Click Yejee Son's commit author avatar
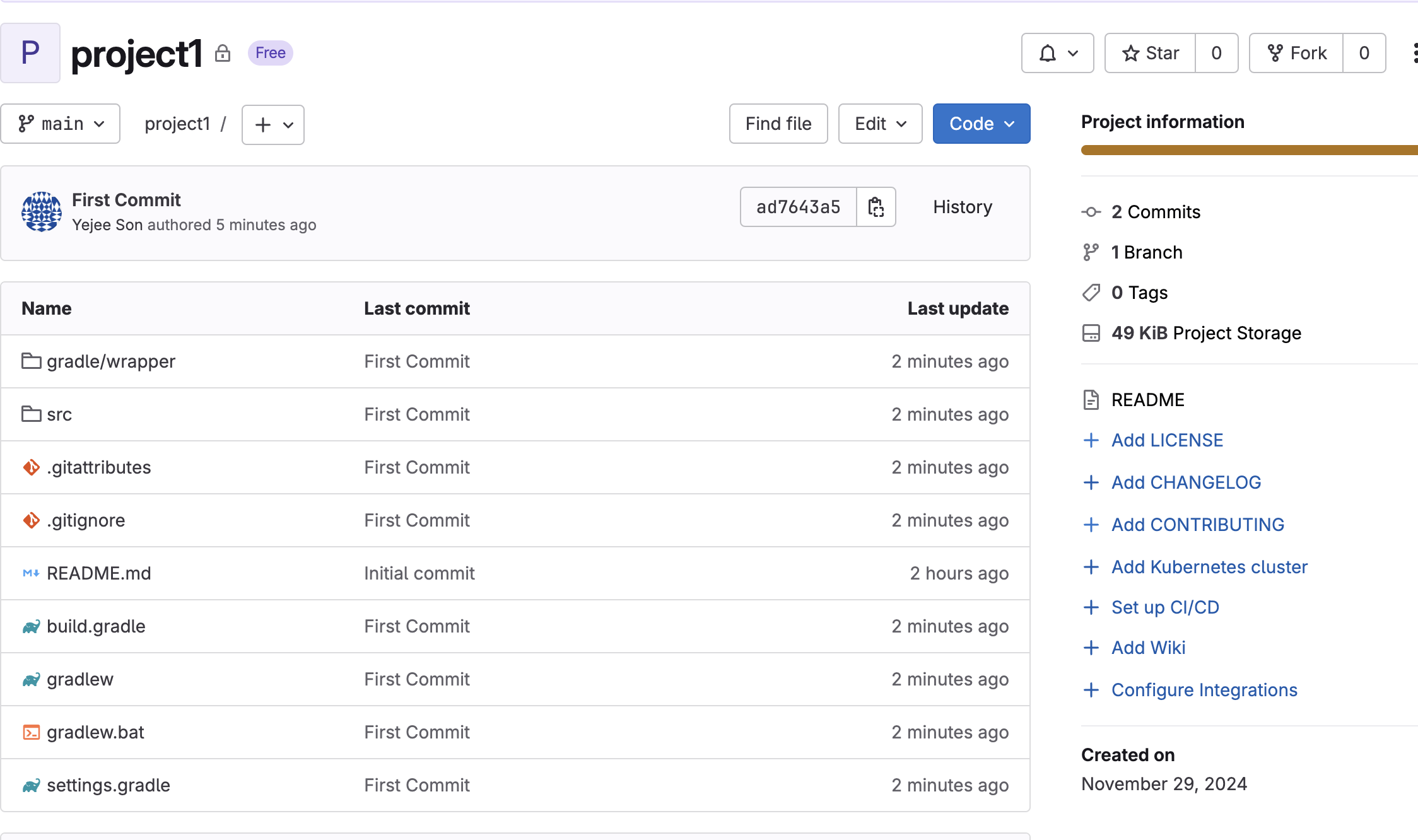The height and width of the screenshot is (840, 1418). click(42, 212)
